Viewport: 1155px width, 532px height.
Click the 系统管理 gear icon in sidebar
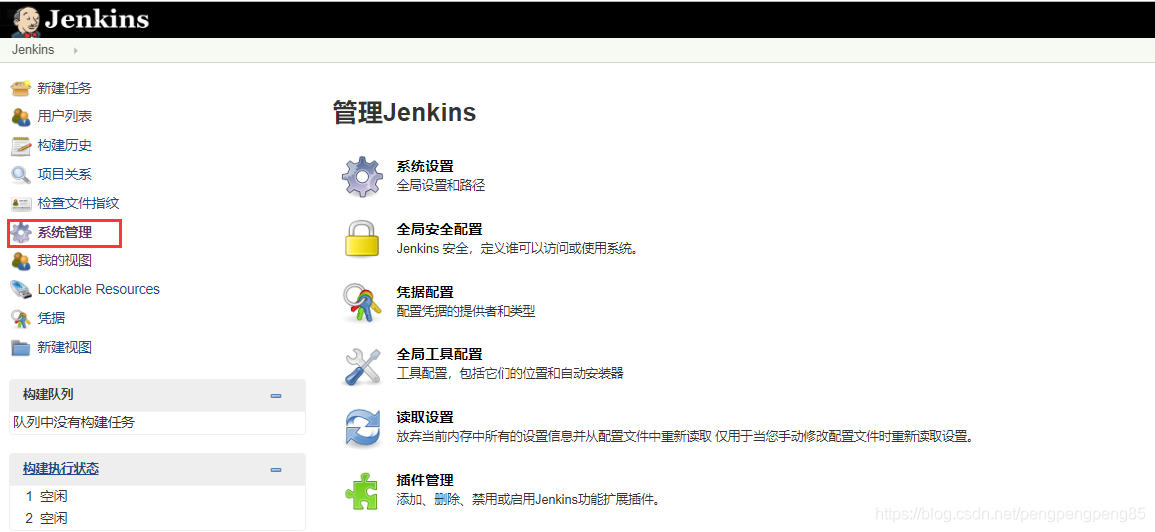(x=21, y=233)
